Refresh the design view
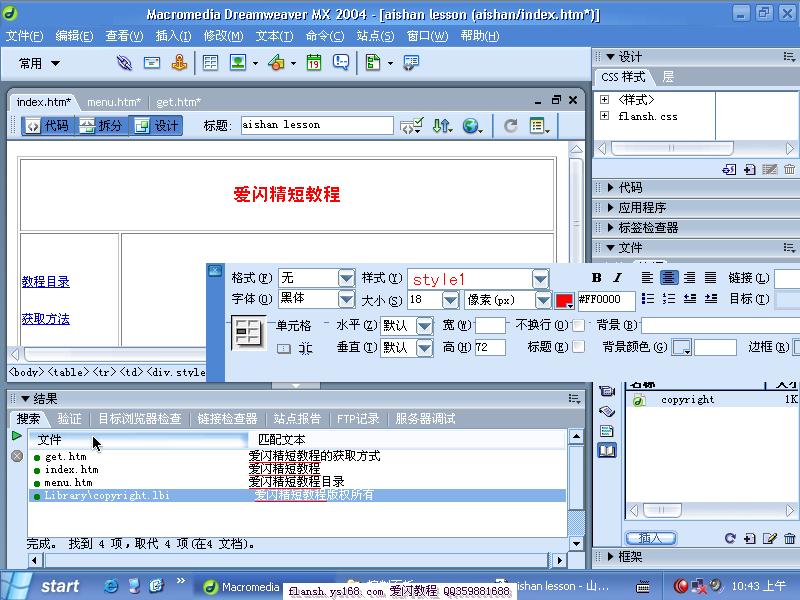The height and width of the screenshot is (600, 800). pos(510,126)
